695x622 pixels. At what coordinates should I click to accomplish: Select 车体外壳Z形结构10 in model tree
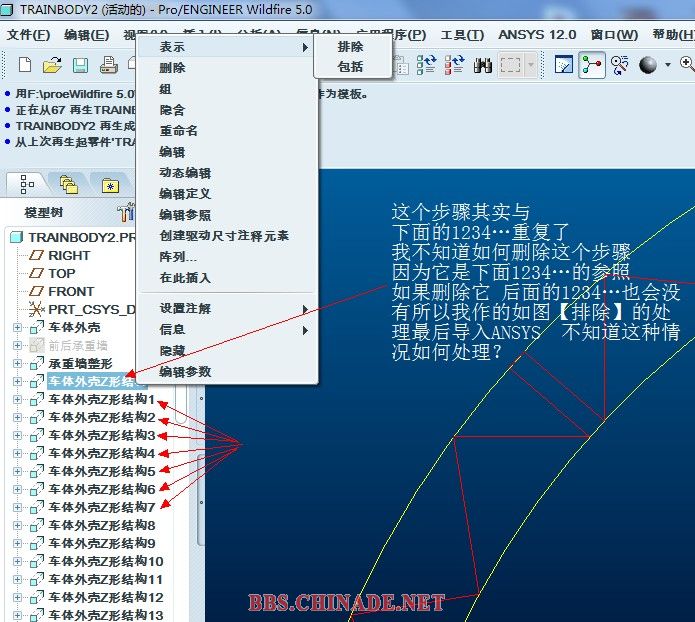pyautogui.click(x=106, y=561)
